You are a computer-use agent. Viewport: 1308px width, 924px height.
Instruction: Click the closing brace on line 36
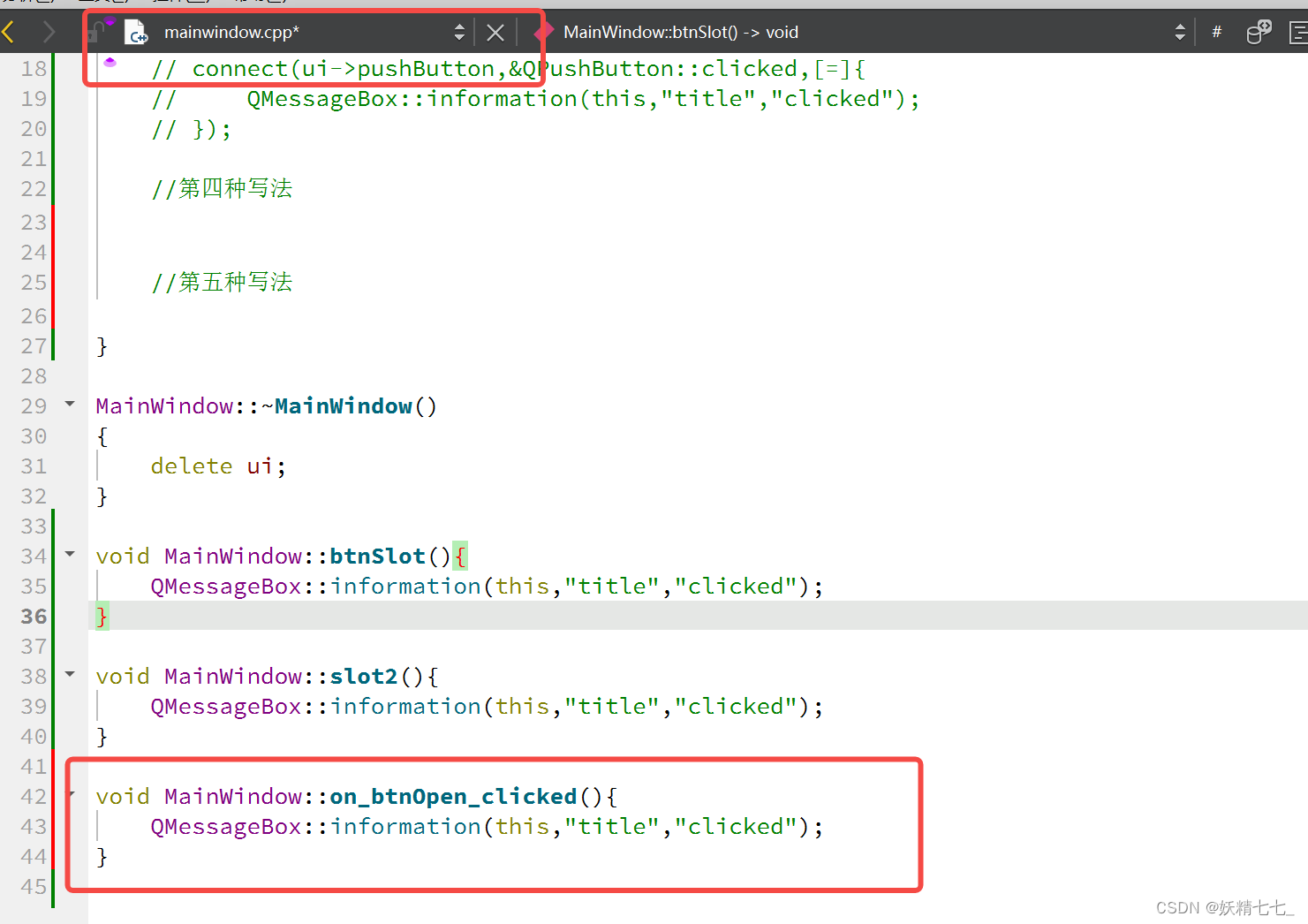click(102, 616)
